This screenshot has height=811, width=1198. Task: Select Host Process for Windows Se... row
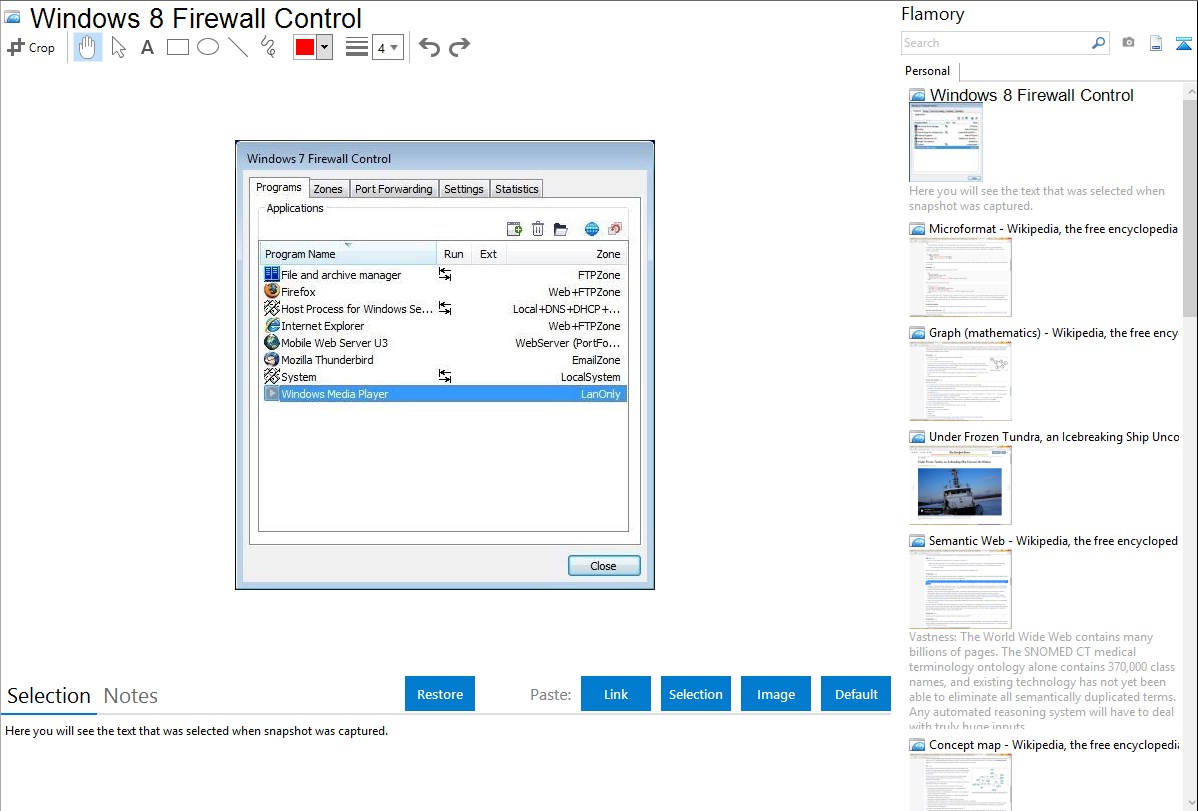point(443,309)
